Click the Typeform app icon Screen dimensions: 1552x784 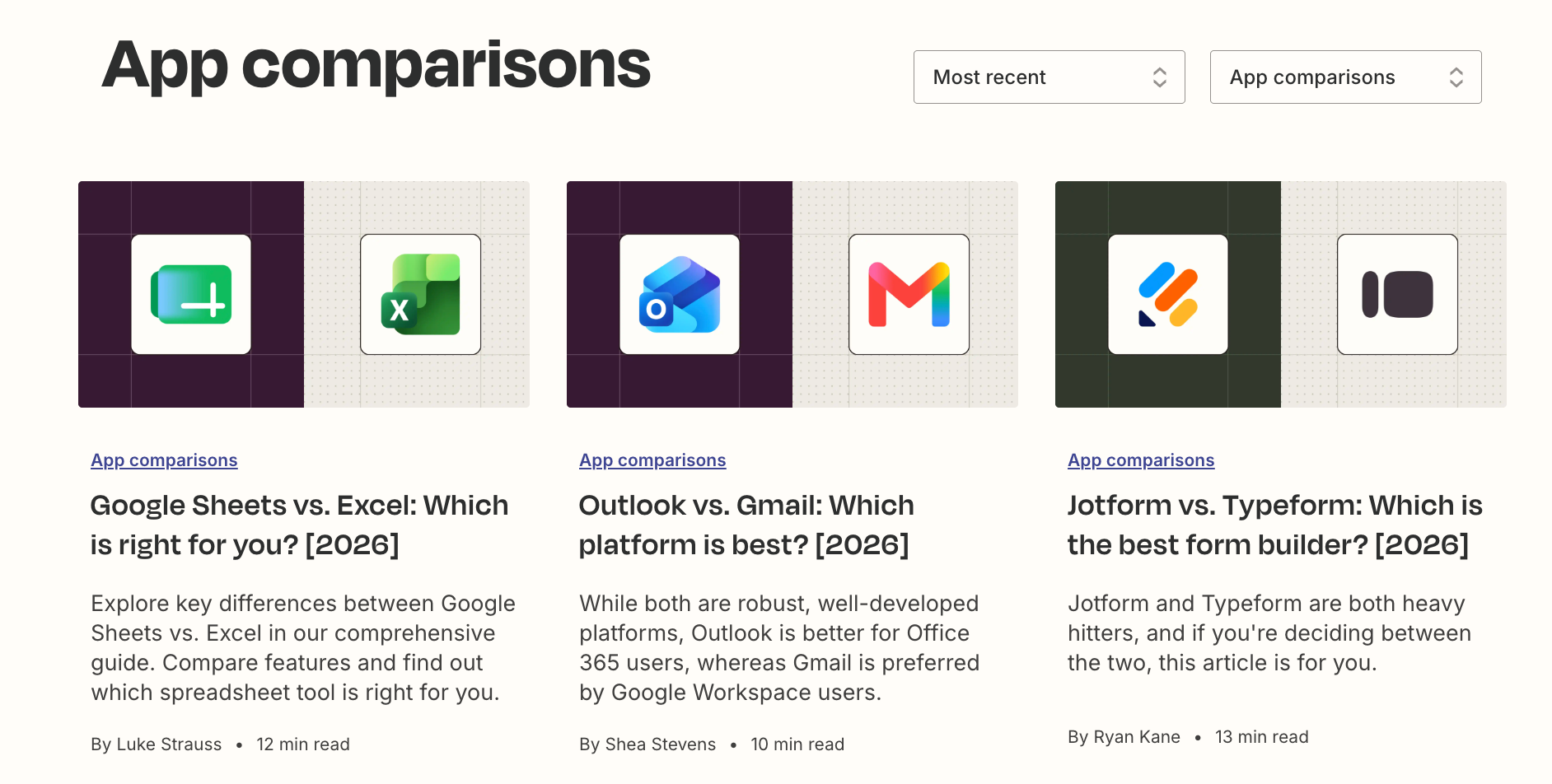[1397, 294]
